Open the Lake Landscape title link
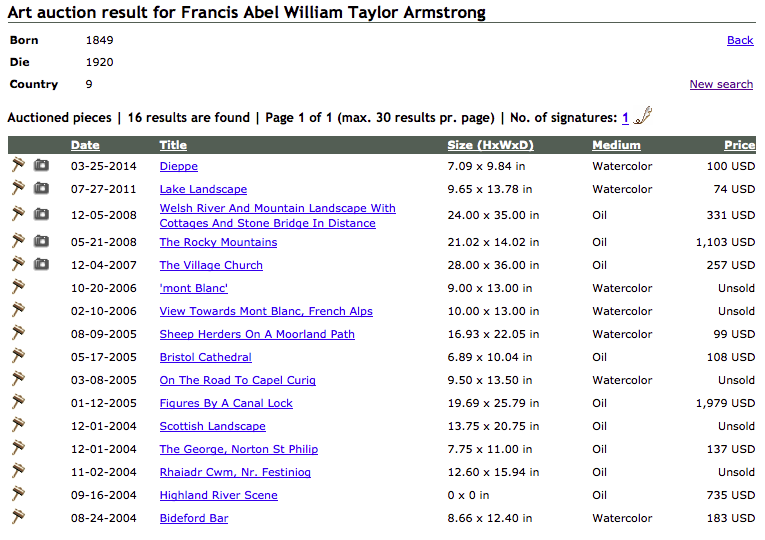765x540 pixels. point(203,189)
